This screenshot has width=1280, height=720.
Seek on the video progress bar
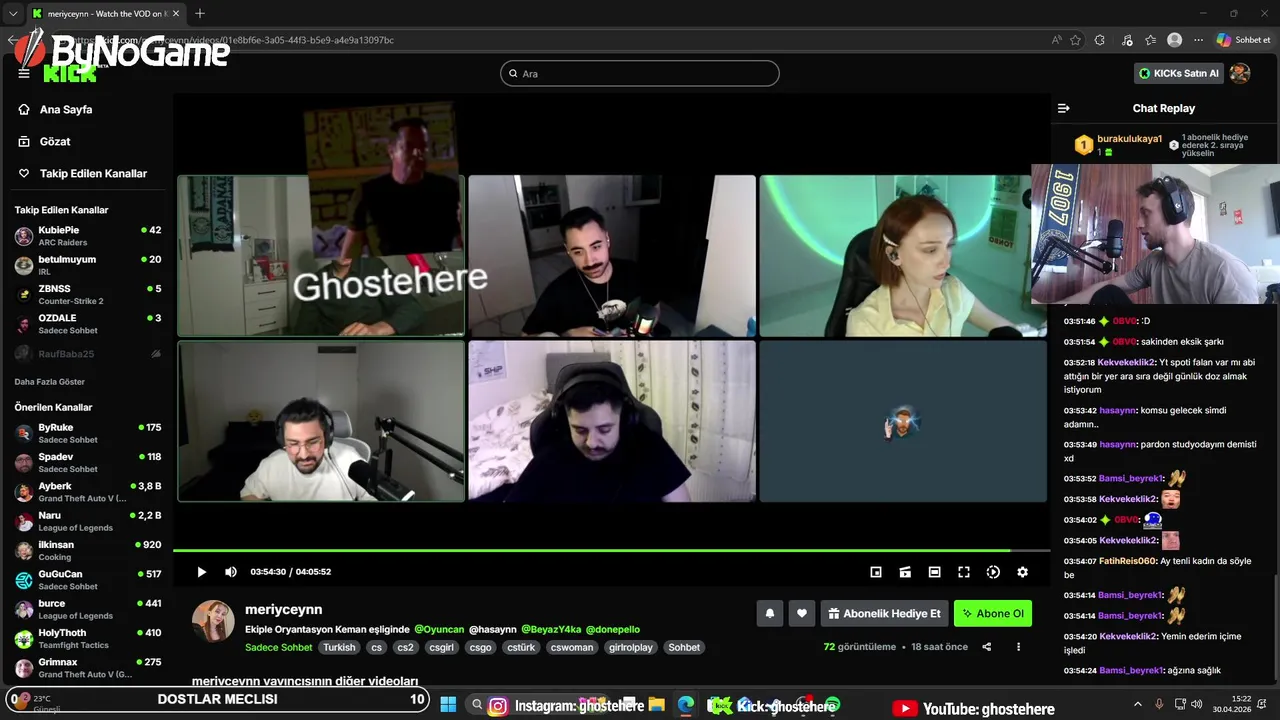[611, 550]
